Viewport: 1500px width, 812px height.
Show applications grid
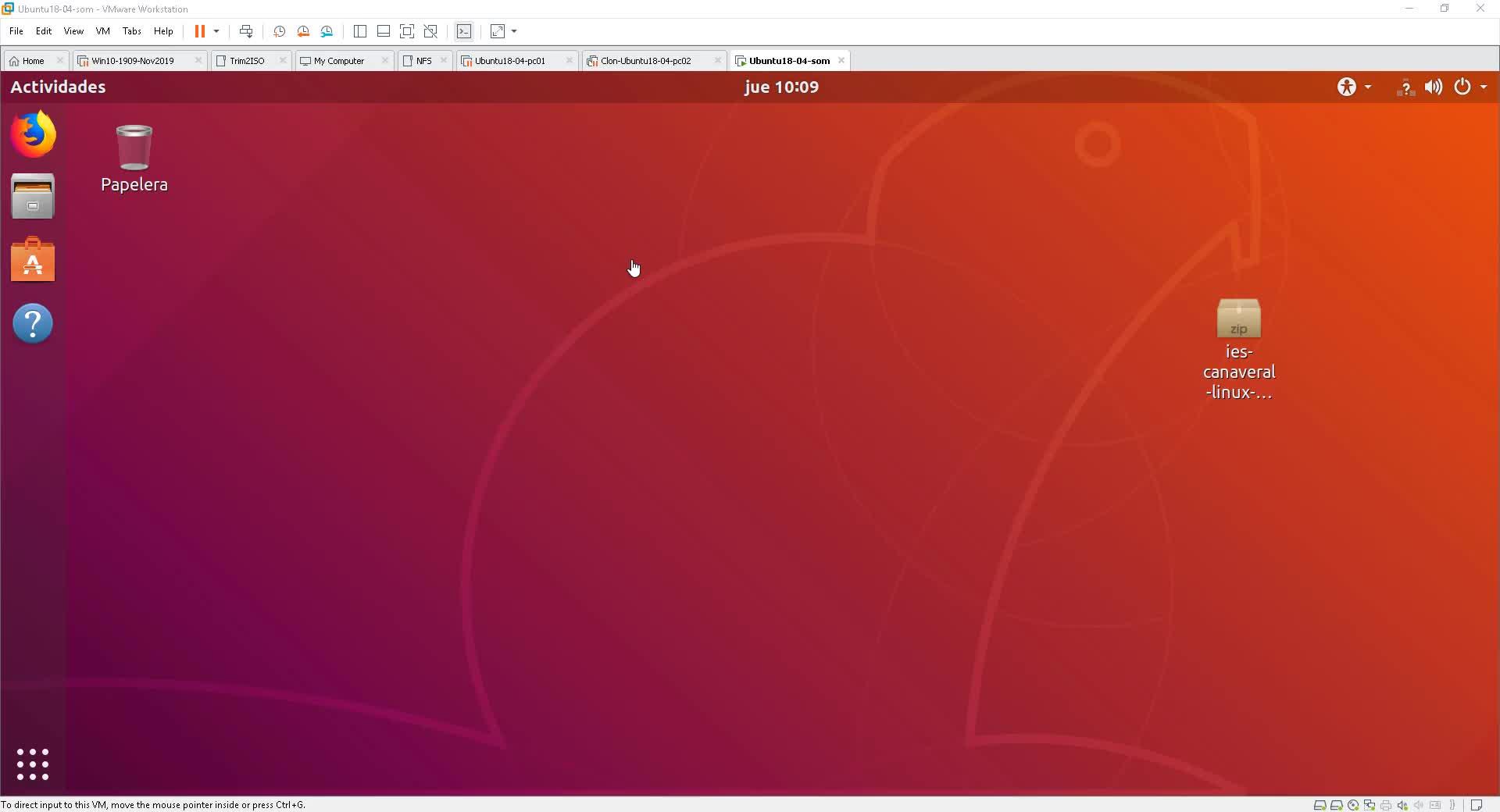[33, 764]
